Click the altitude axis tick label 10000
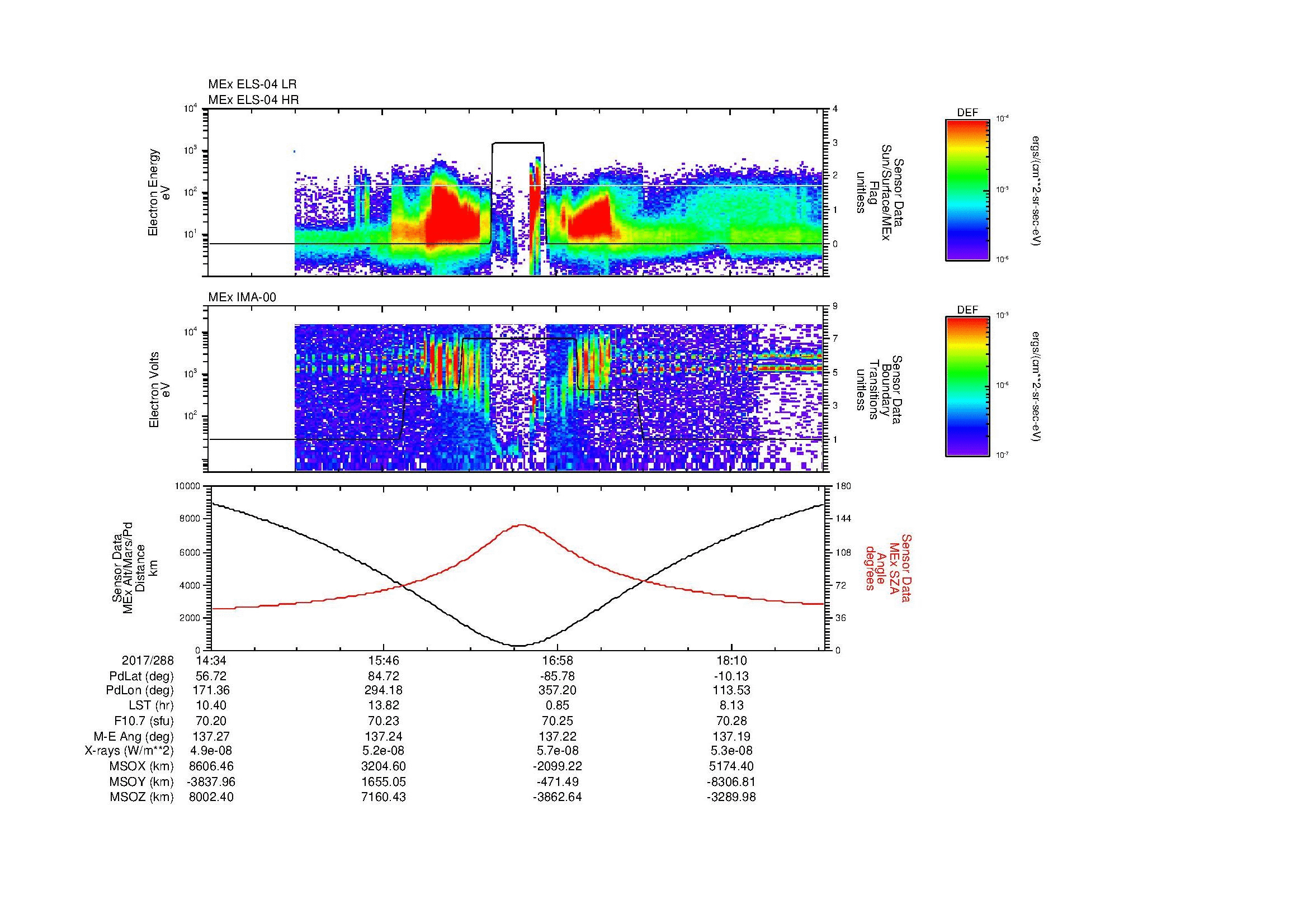The image size is (1308, 924). [x=188, y=486]
